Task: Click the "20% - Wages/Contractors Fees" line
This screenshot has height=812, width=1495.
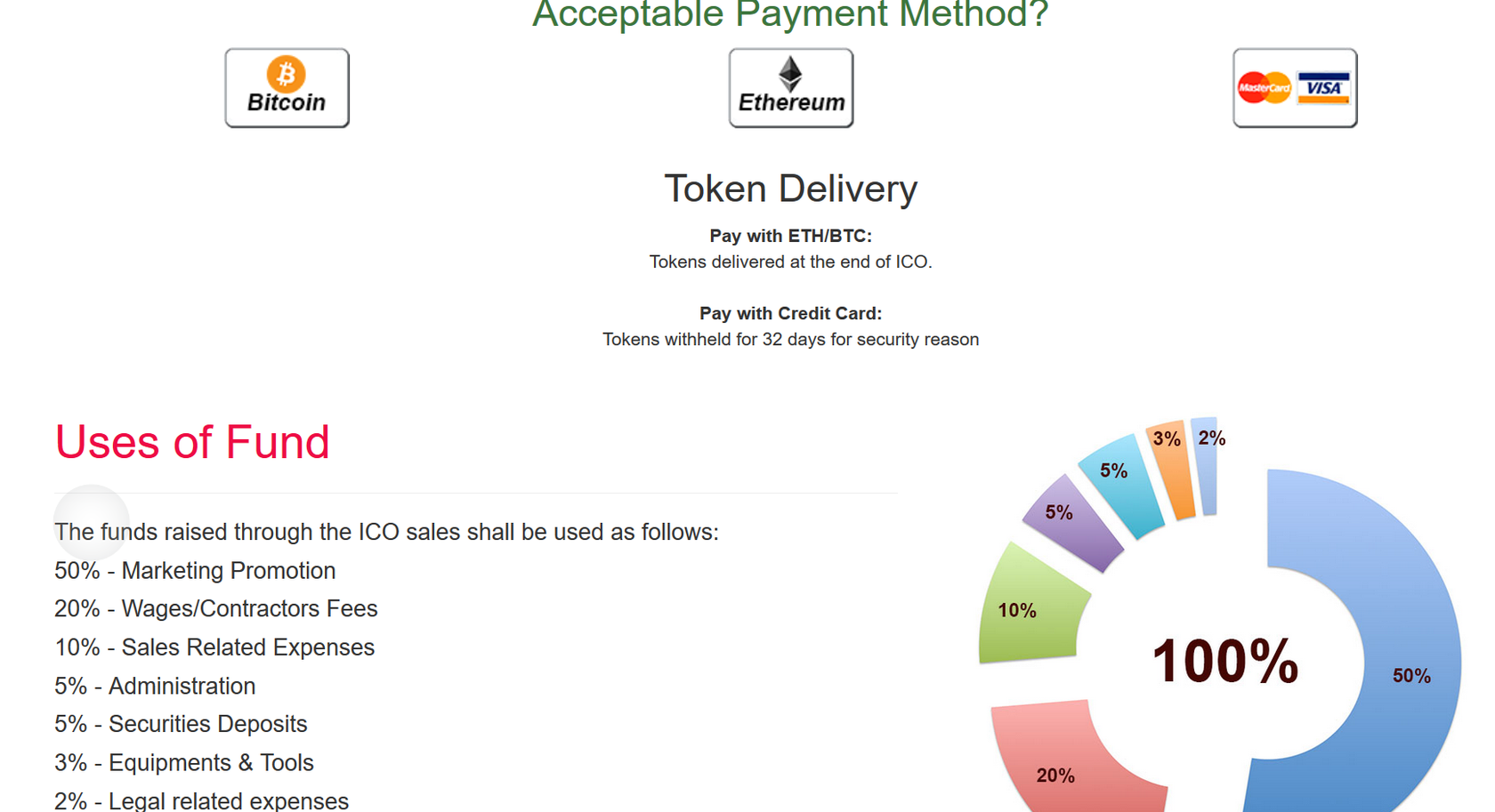Action: pos(216,608)
